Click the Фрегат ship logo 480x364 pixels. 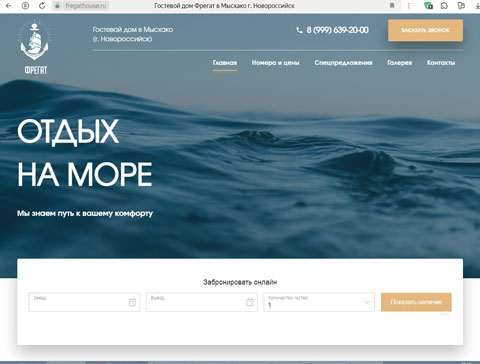point(35,47)
